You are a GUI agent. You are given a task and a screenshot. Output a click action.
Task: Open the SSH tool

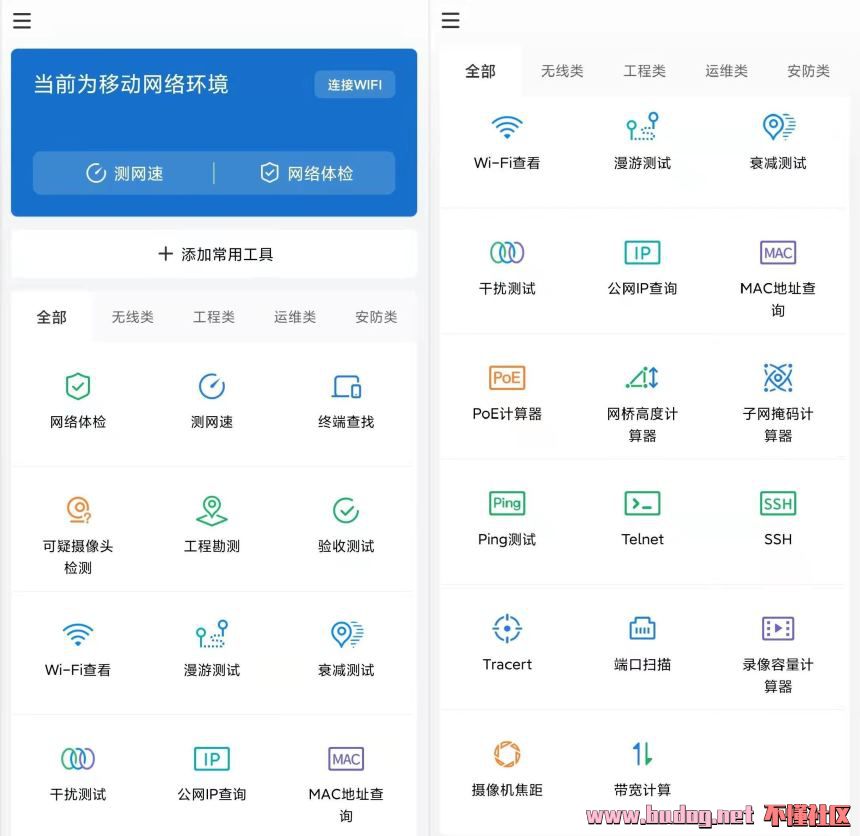(777, 518)
